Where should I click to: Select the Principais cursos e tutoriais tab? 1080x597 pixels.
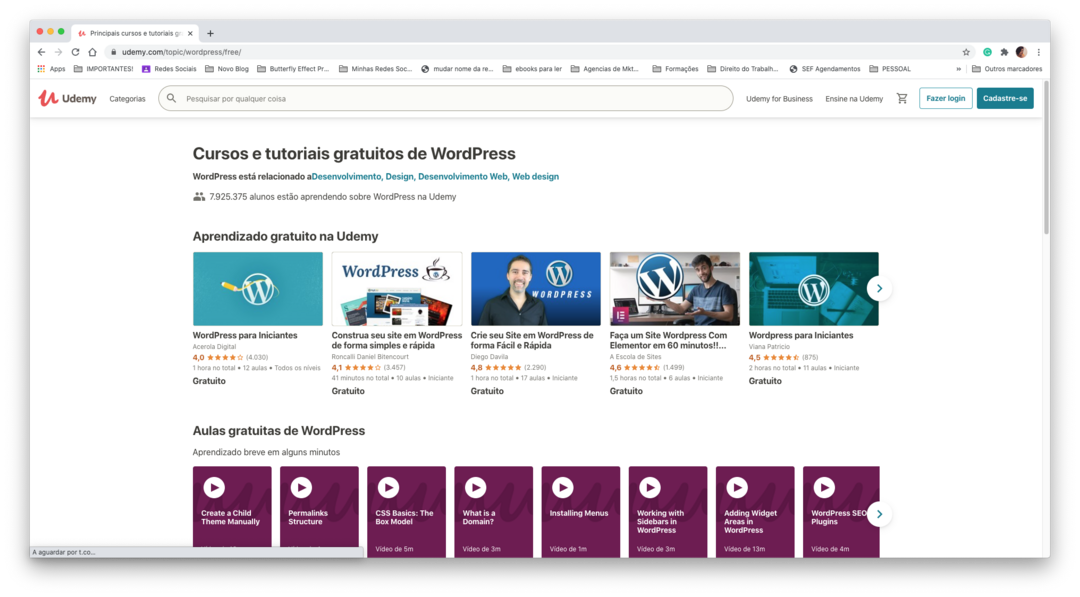coord(134,33)
